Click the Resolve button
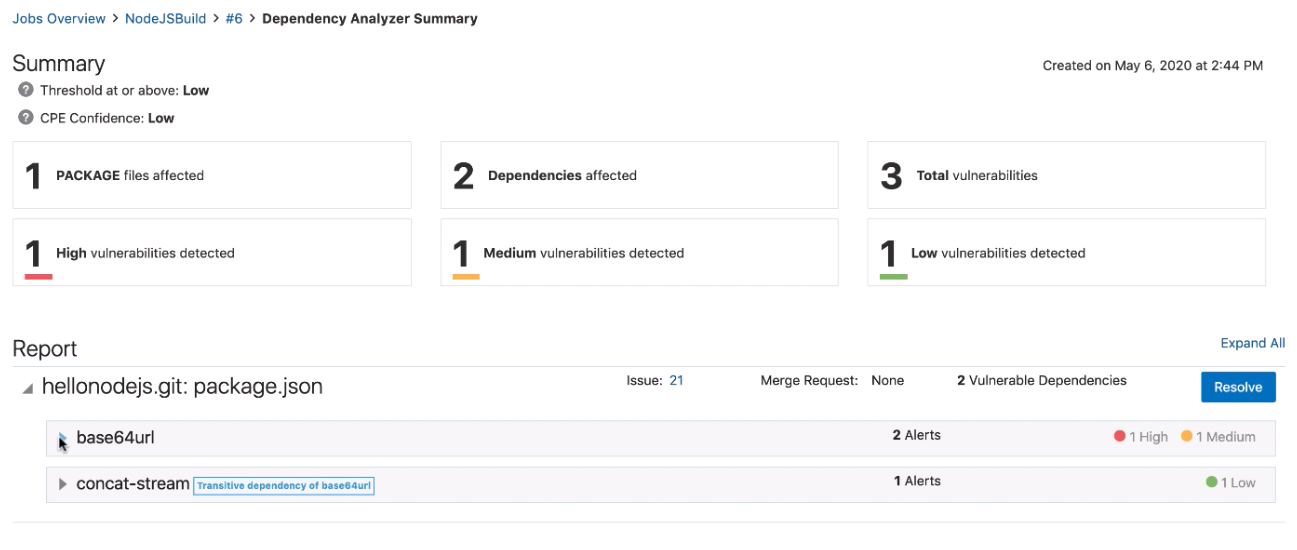Screen dimensions: 1297x550 (1238, 387)
